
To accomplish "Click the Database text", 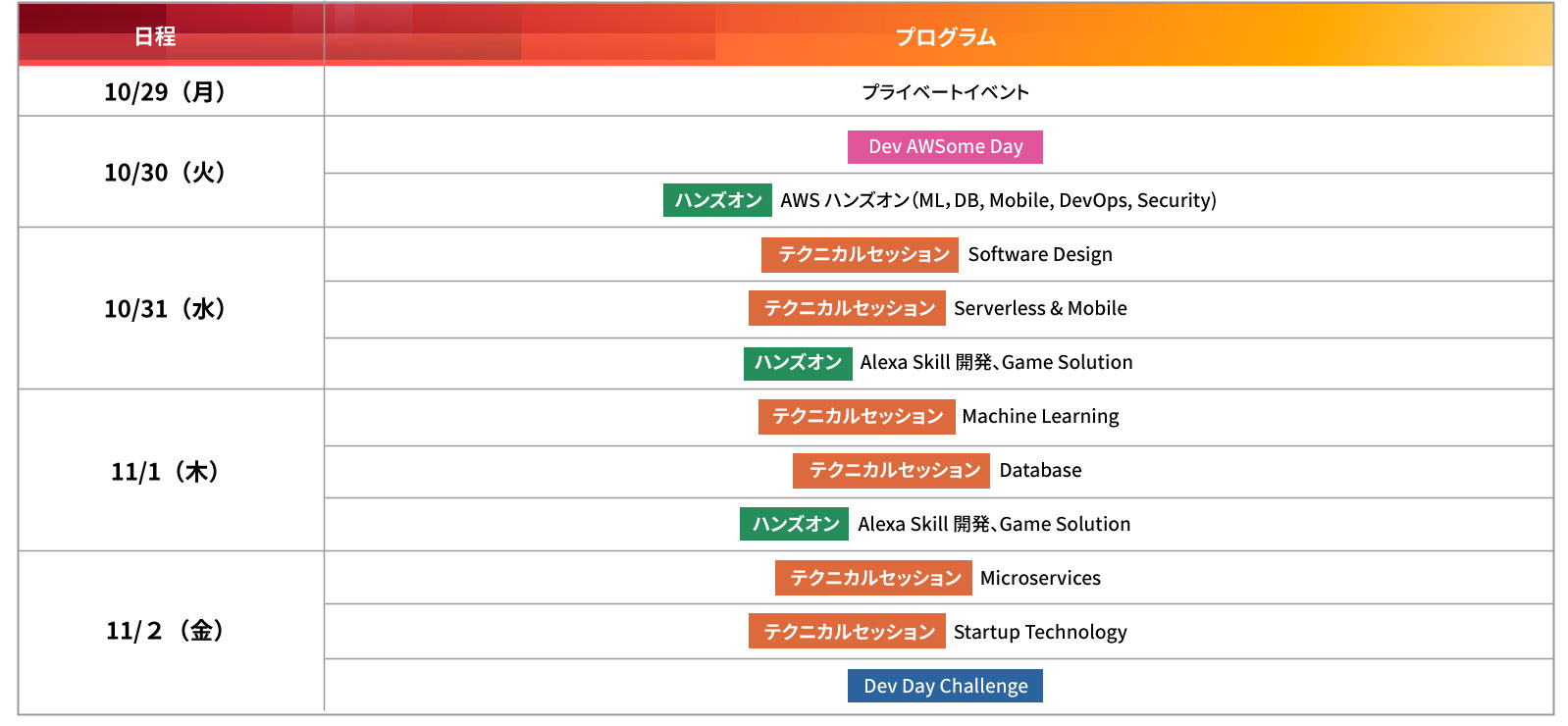I will tap(1040, 471).
